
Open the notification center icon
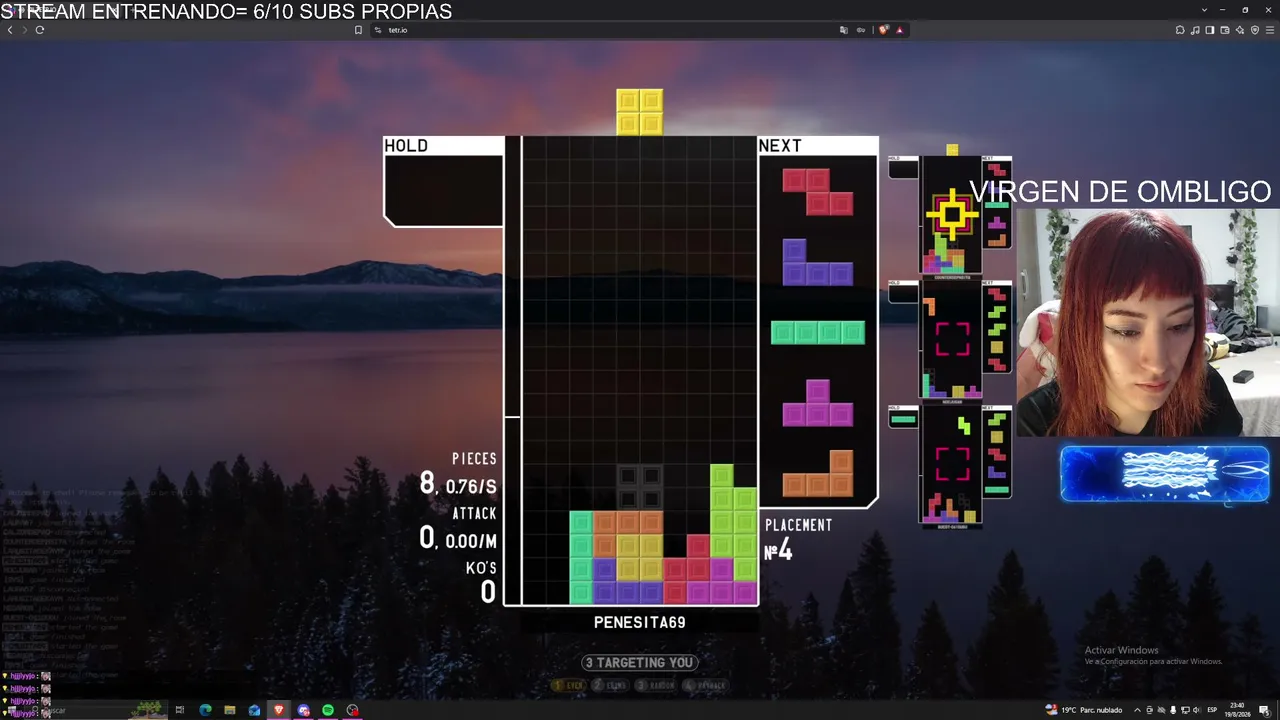(1265, 710)
